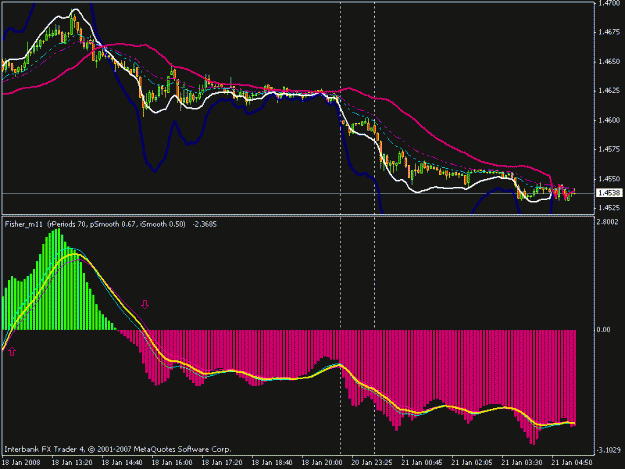Click the 1.4525 price scale label
The image size is (625, 469).
click(609, 208)
